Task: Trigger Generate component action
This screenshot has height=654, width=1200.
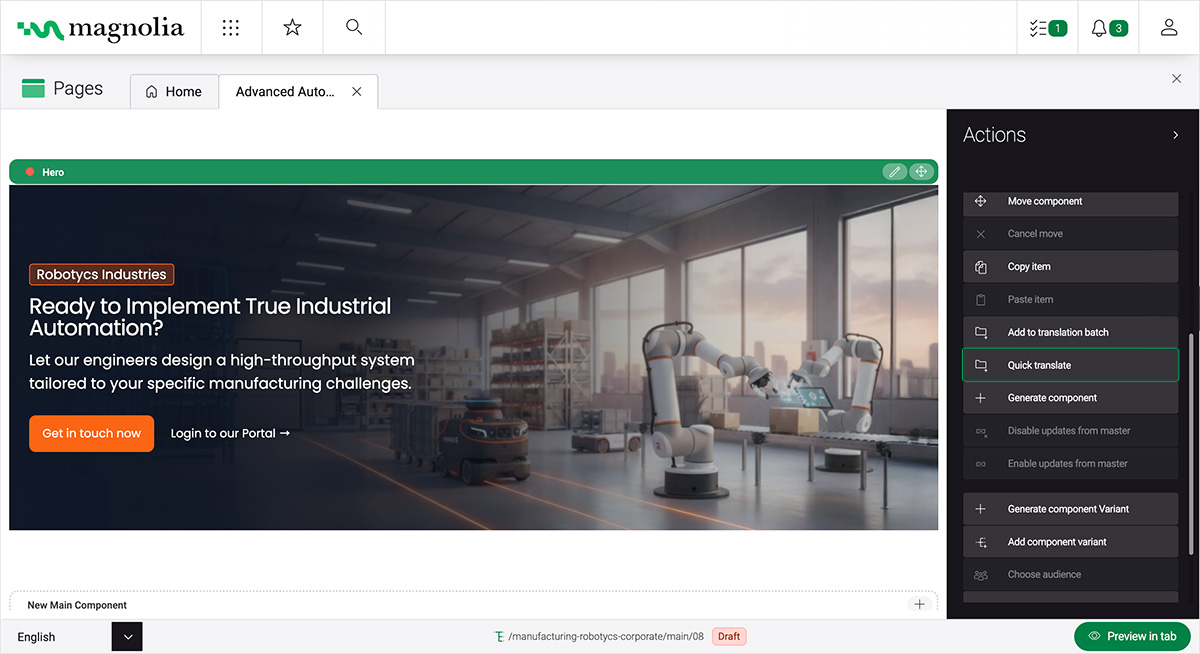Action: click(1070, 397)
